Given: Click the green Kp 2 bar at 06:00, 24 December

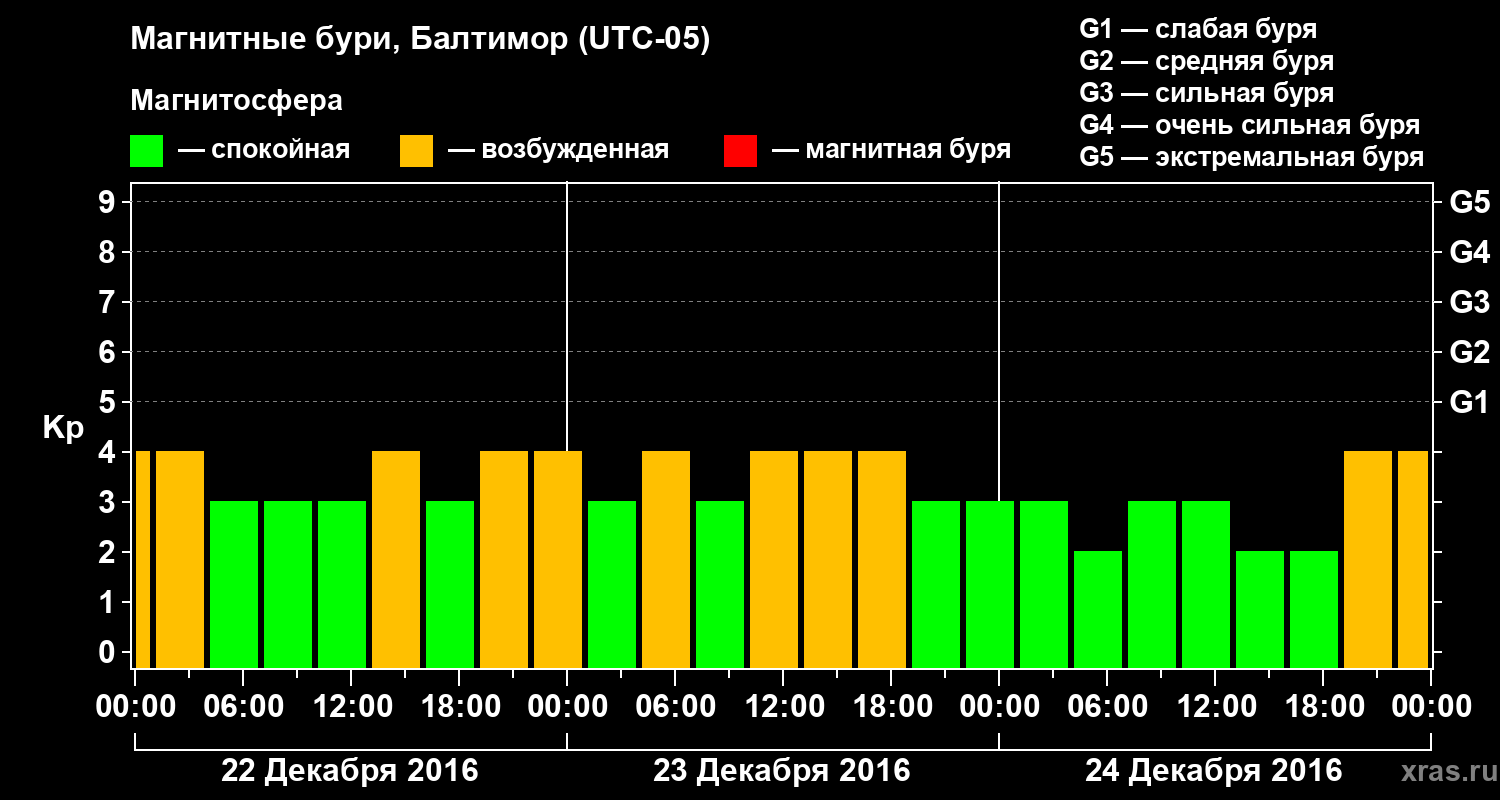Looking at the screenshot, I should pos(1098,609).
